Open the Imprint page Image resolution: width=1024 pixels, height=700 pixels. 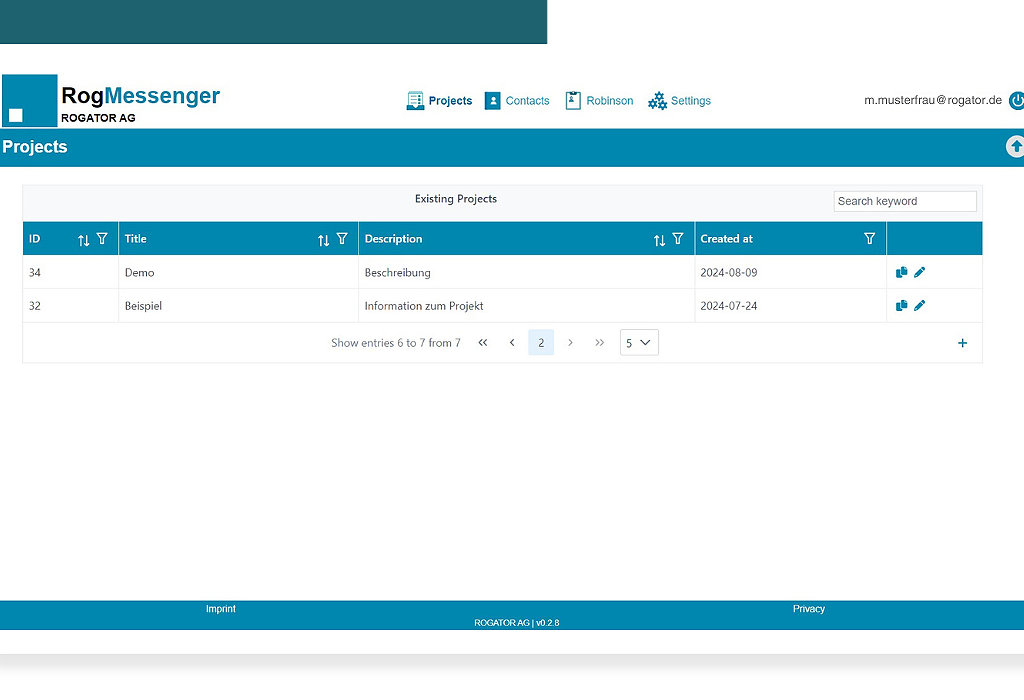tap(220, 608)
